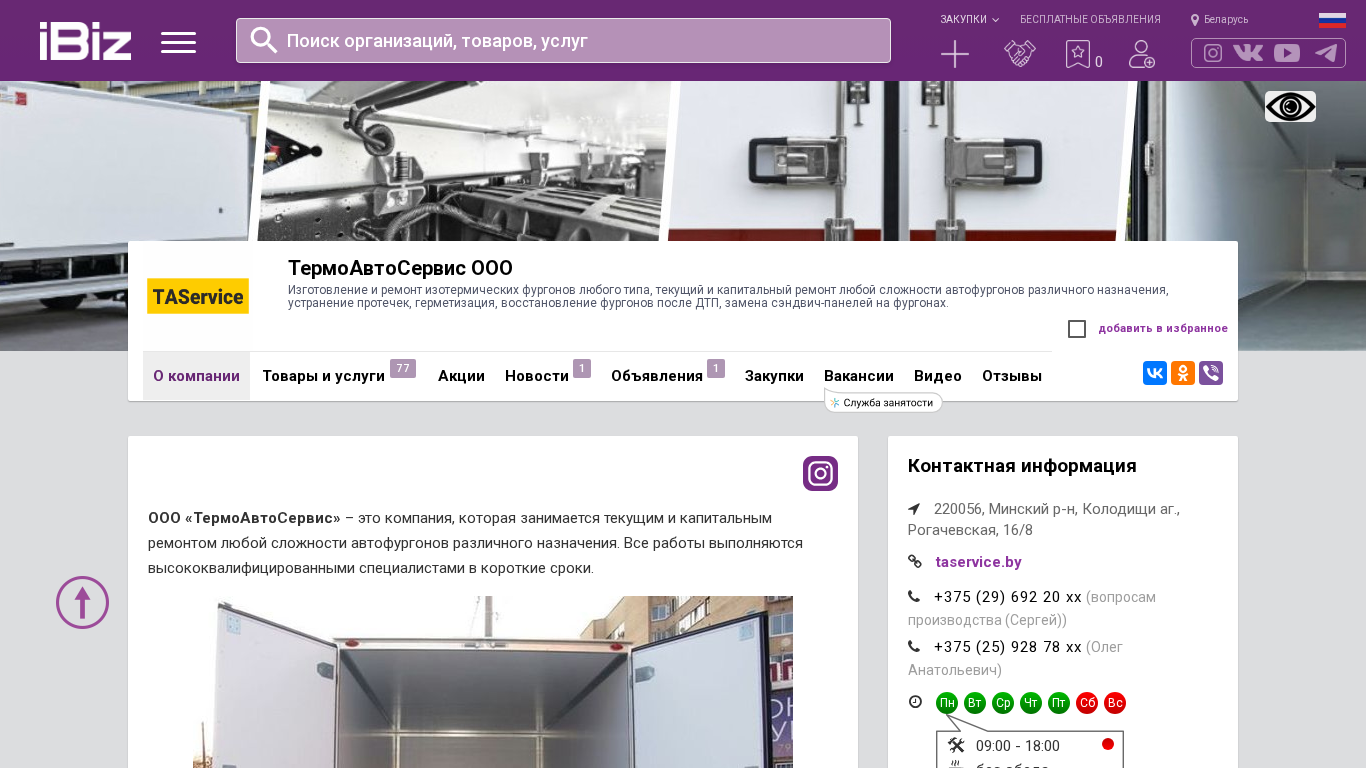Image resolution: width=1366 pixels, height=768 pixels.
Task: Open the Отзывы tab
Action: pos(1012,376)
